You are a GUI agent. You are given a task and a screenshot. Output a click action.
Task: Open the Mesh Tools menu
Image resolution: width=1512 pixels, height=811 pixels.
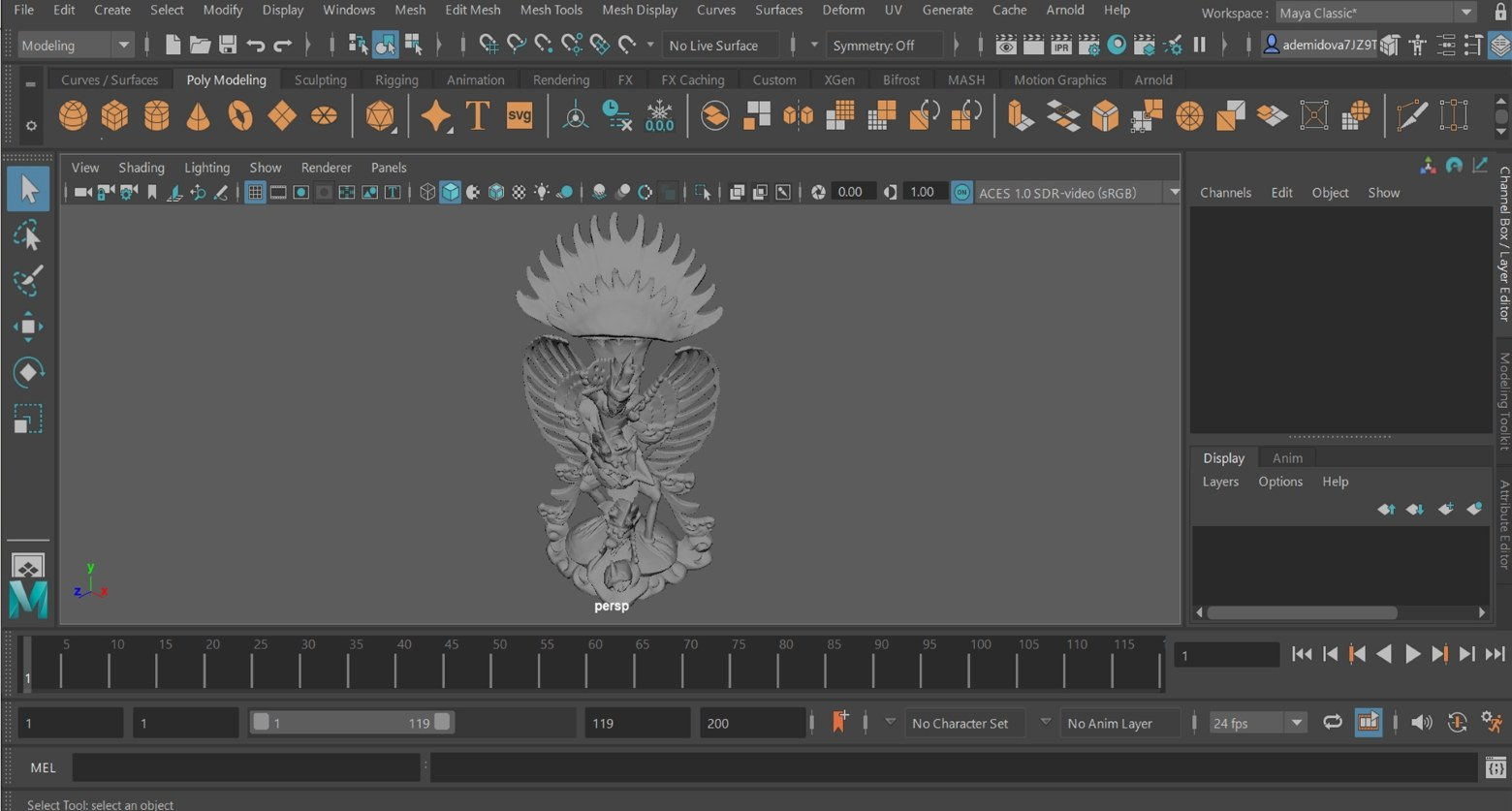(551, 10)
